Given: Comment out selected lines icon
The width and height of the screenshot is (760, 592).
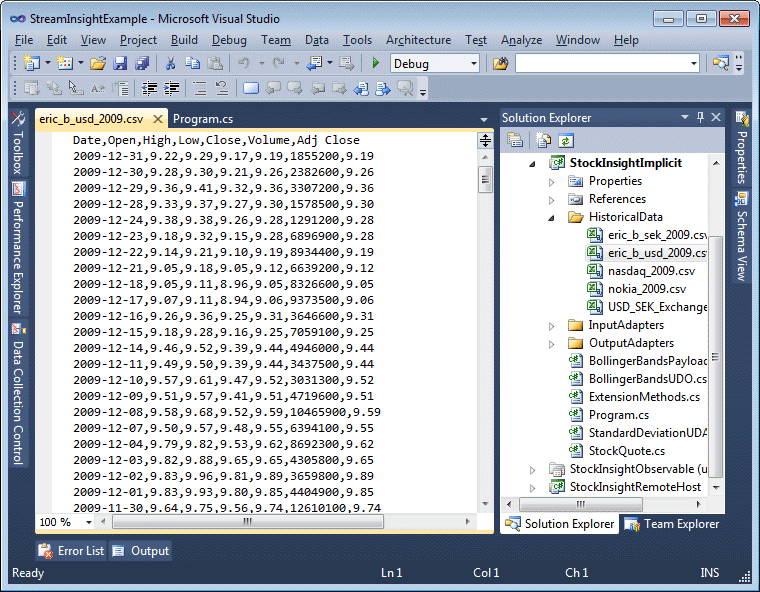Looking at the screenshot, I should tap(200, 88).
